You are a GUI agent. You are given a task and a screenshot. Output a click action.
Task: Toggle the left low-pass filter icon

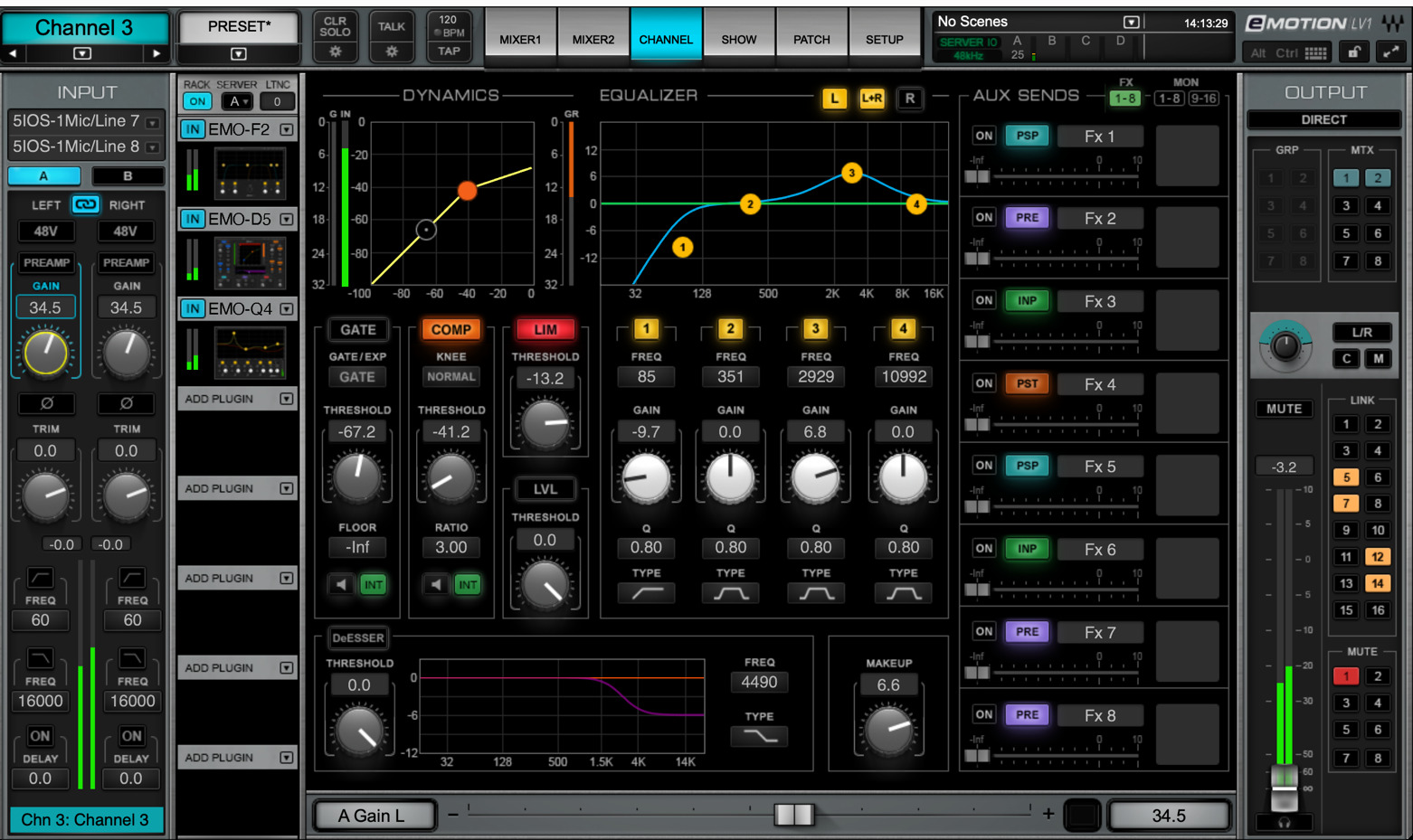41,657
